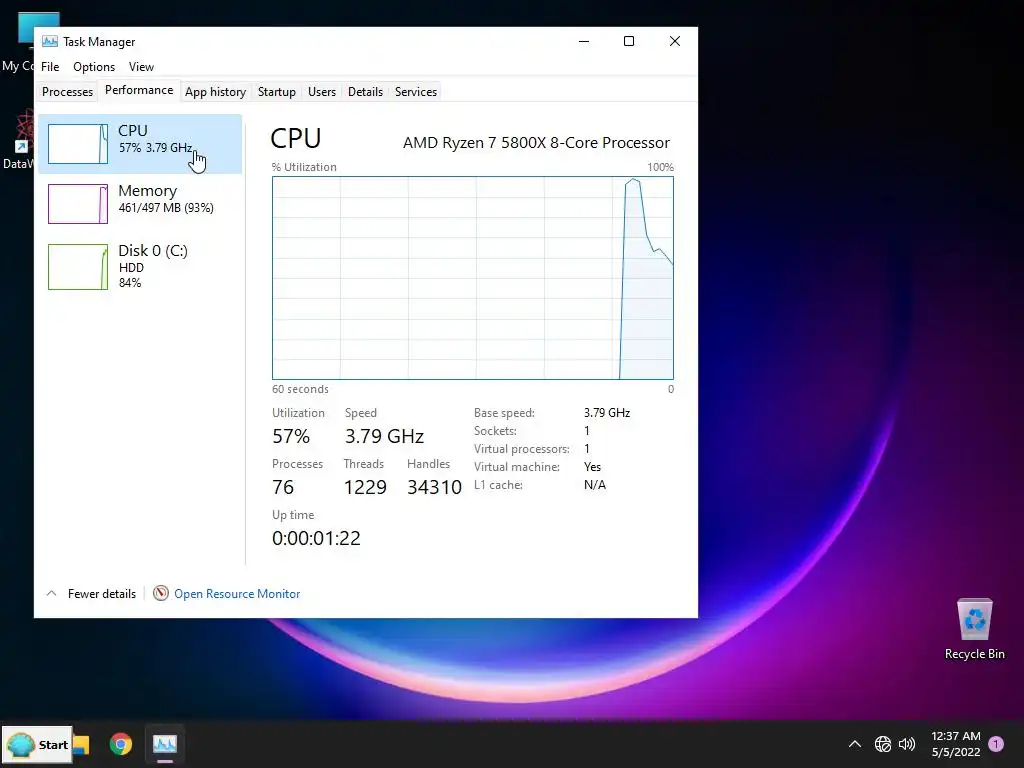Select the CPU performance panel

click(140, 144)
